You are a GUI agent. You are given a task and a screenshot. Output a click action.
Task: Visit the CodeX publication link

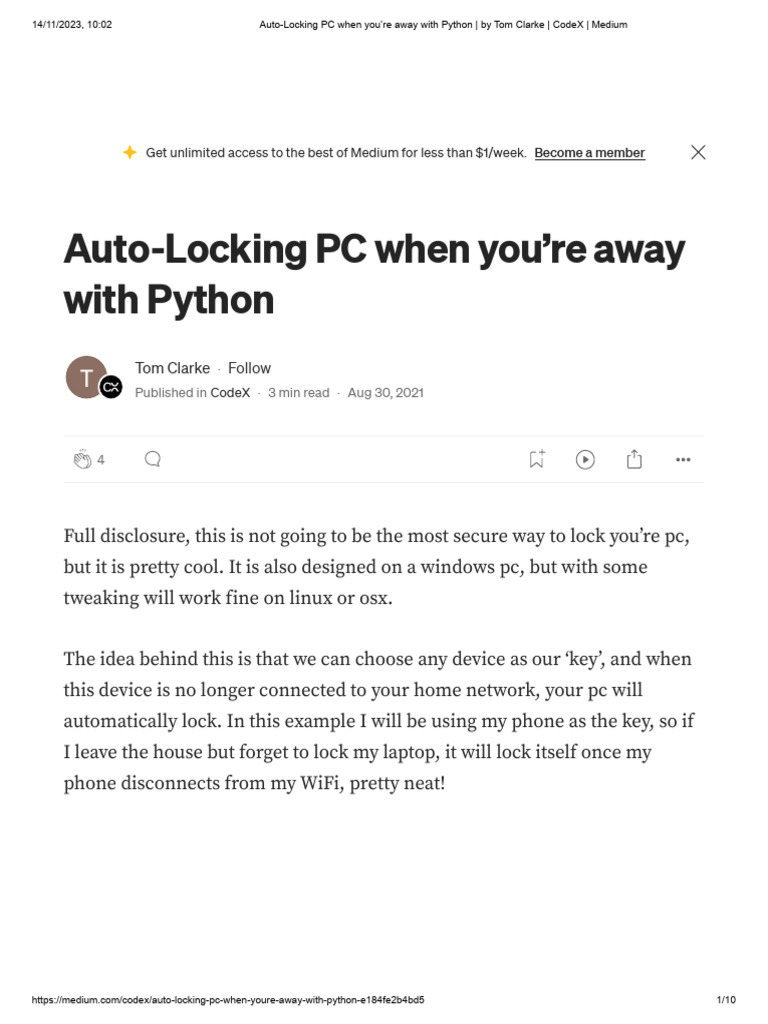(230, 393)
